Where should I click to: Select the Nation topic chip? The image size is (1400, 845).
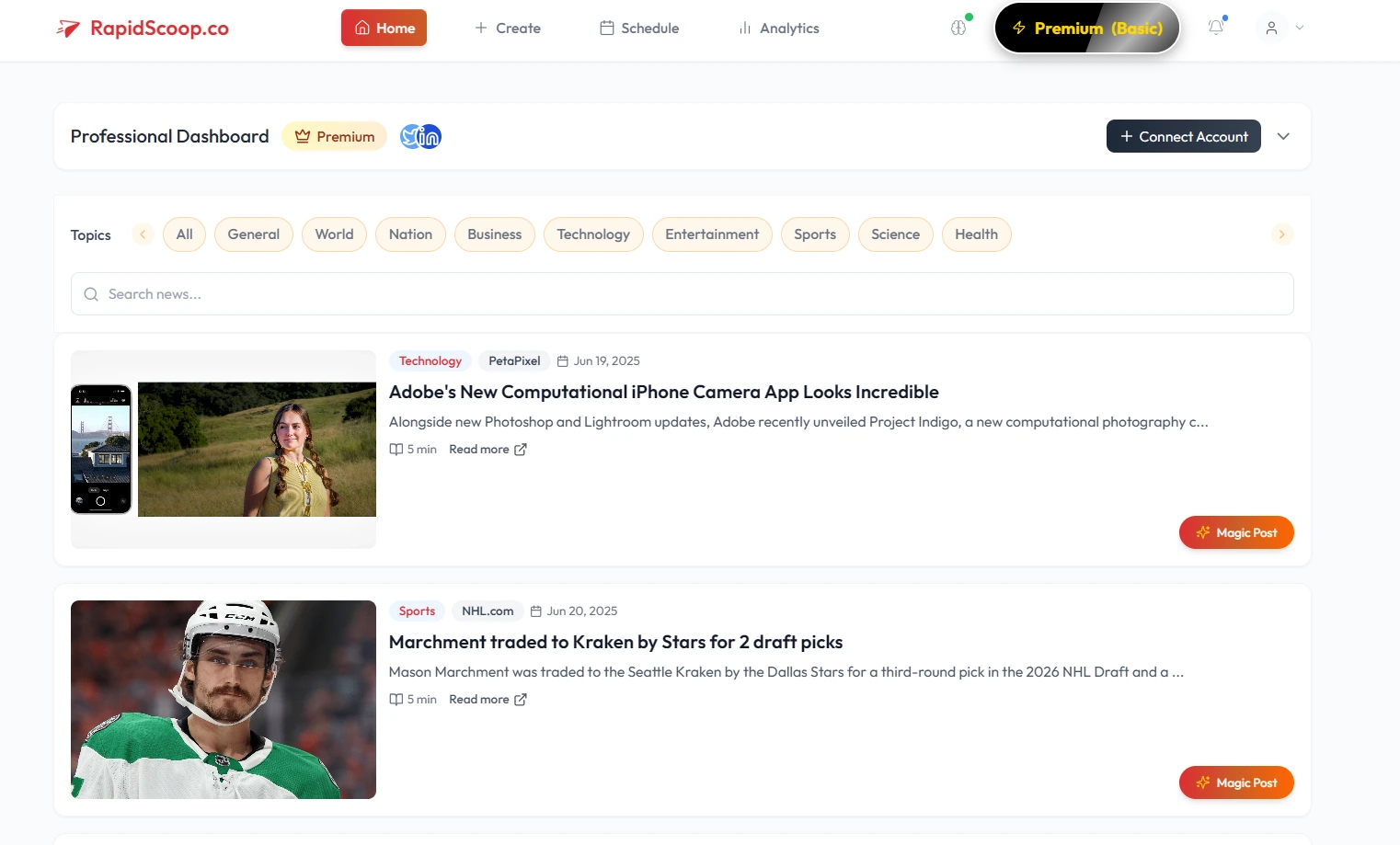[410, 234]
